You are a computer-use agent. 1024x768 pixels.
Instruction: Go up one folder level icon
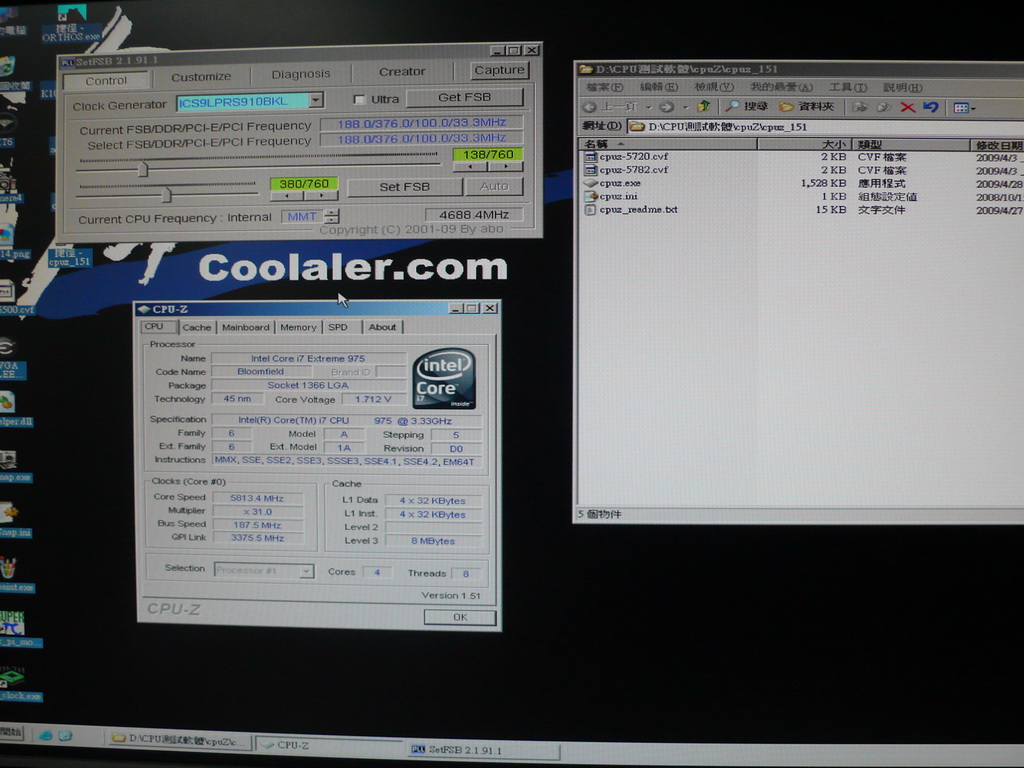pos(703,106)
